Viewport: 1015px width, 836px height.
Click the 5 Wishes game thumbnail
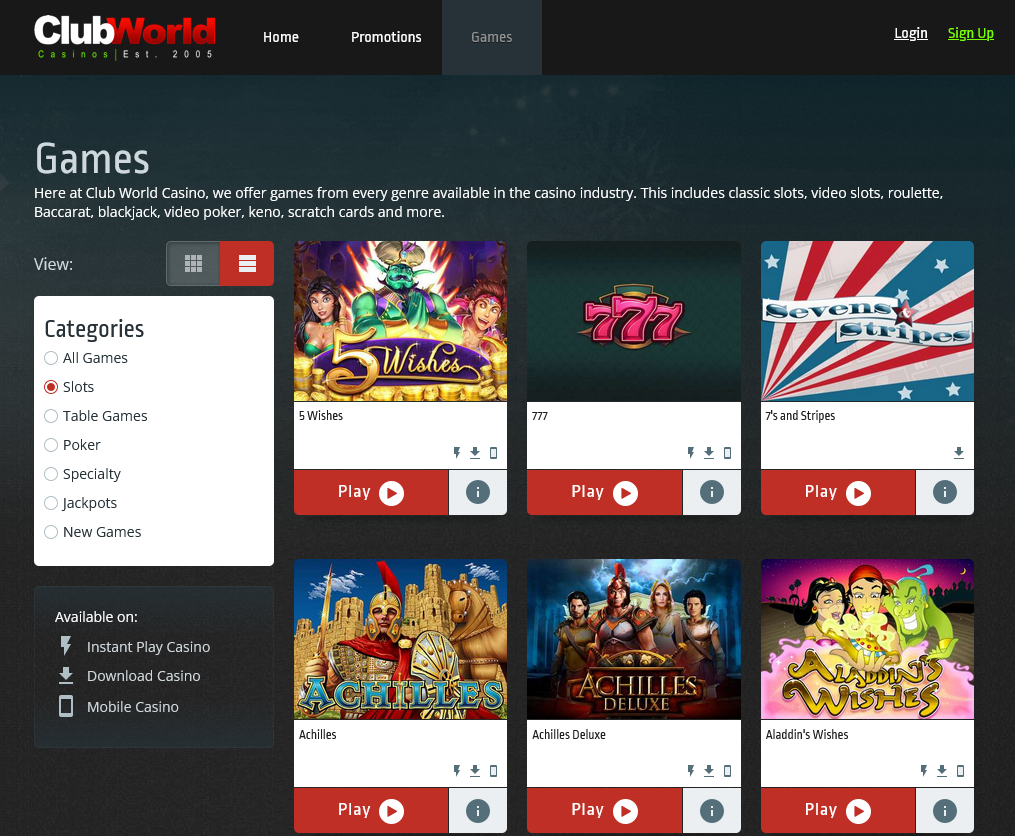click(400, 321)
